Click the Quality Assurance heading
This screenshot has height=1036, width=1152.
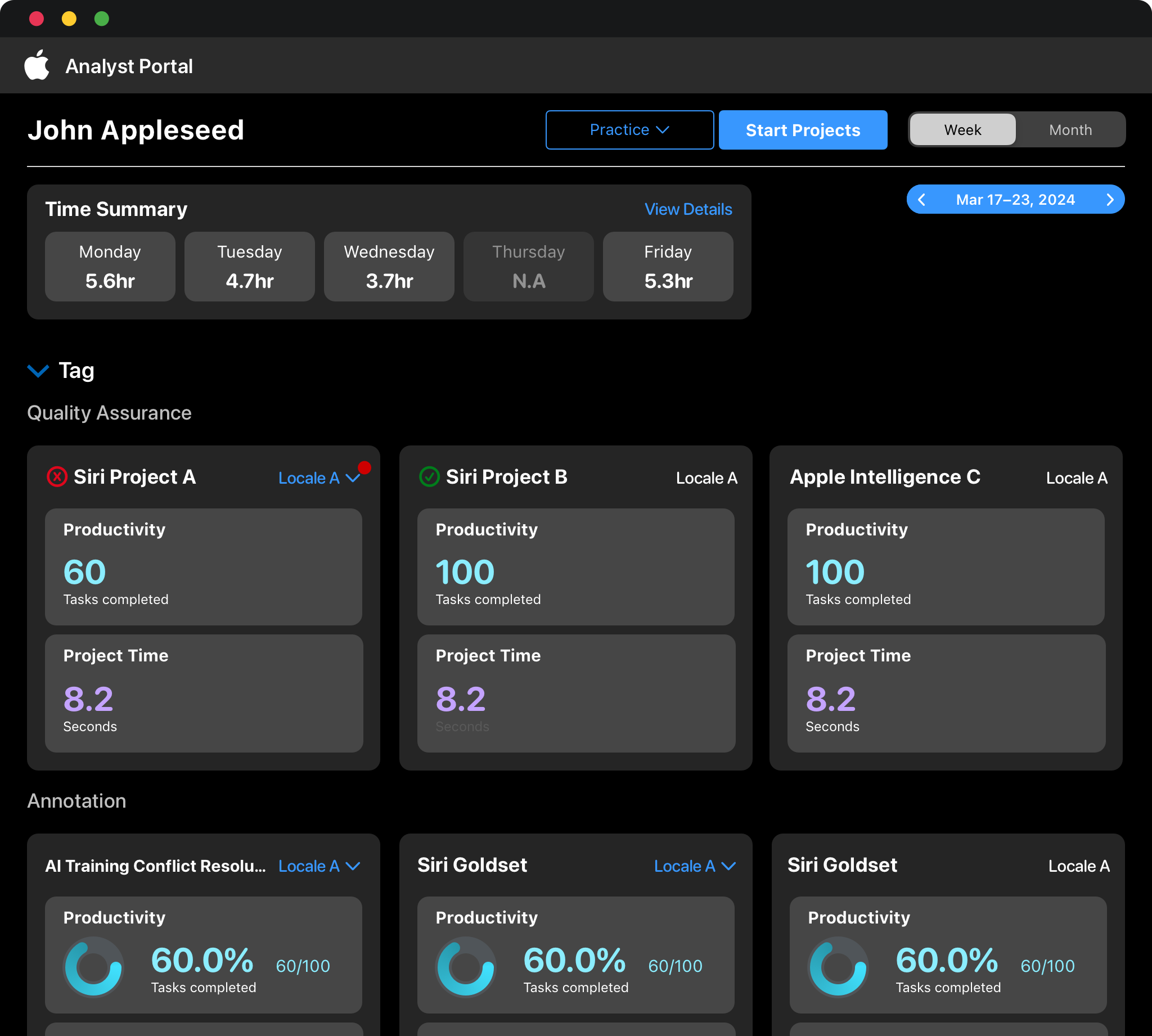[109, 413]
